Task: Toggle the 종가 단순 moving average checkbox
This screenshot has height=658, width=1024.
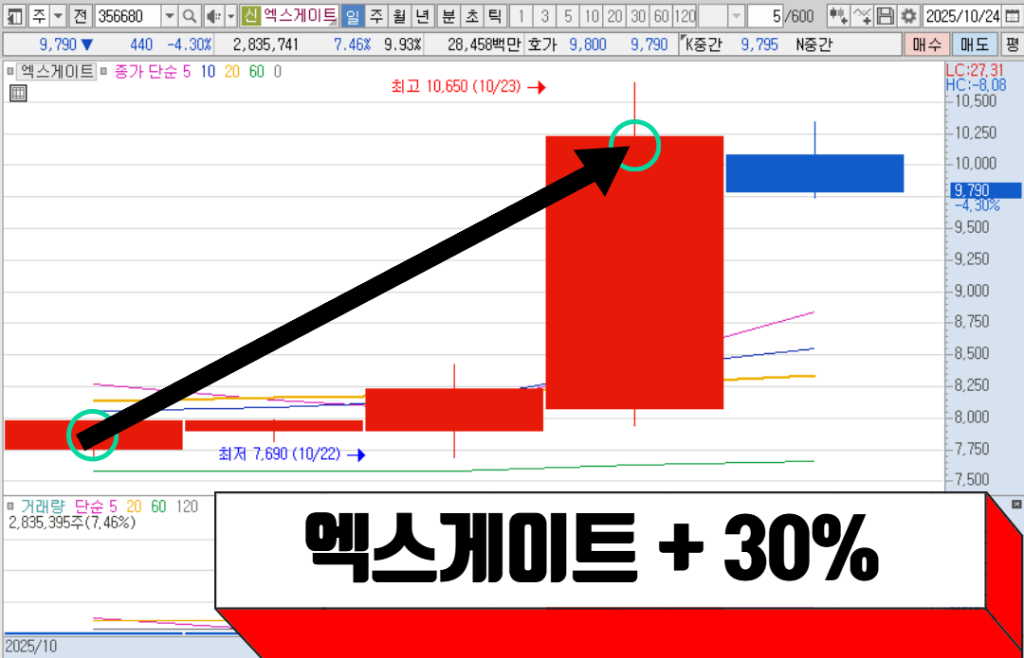Action: (x=106, y=71)
